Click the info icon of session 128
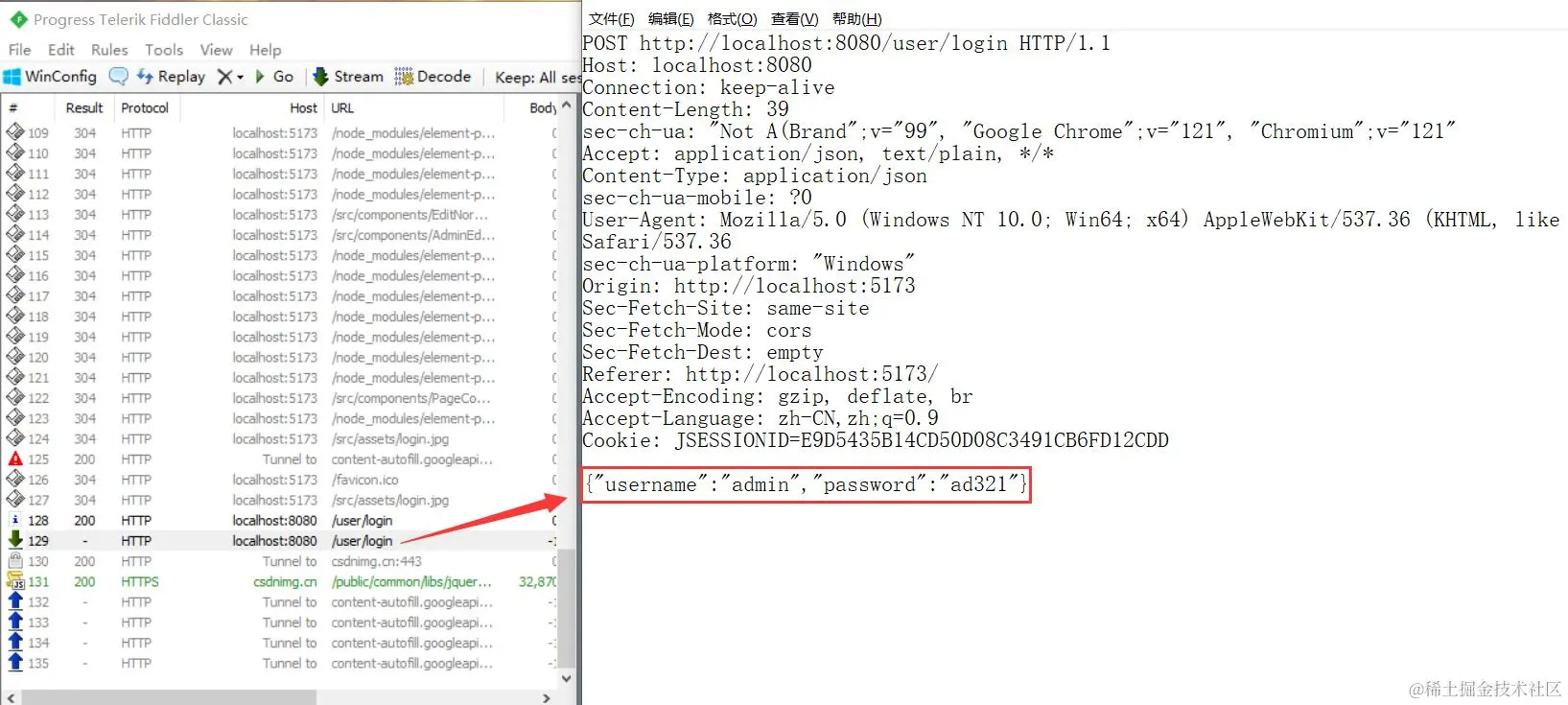This screenshot has width=1568, height=705. [x=15, y=520]
